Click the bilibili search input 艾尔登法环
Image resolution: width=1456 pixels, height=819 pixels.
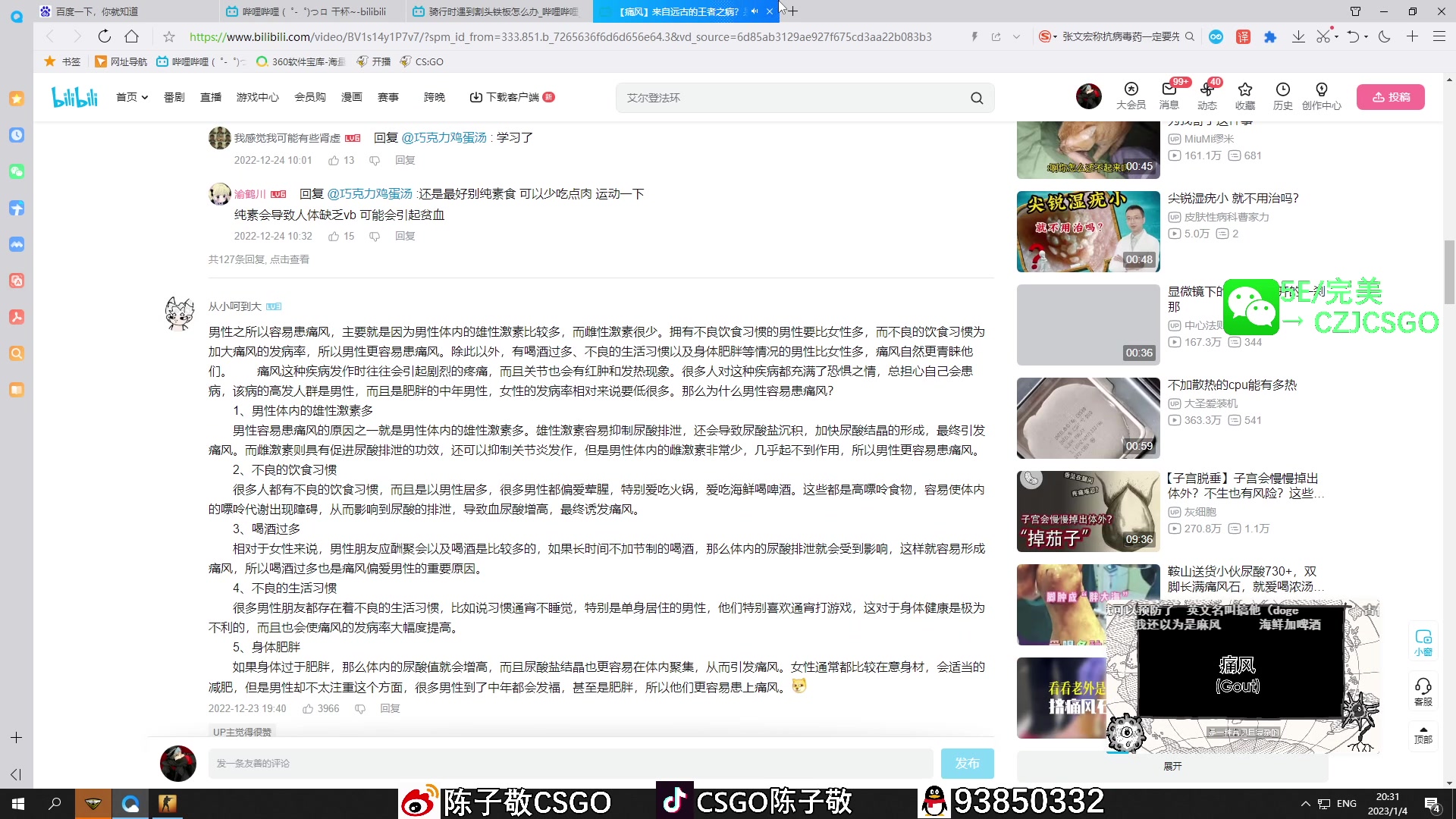792,98
